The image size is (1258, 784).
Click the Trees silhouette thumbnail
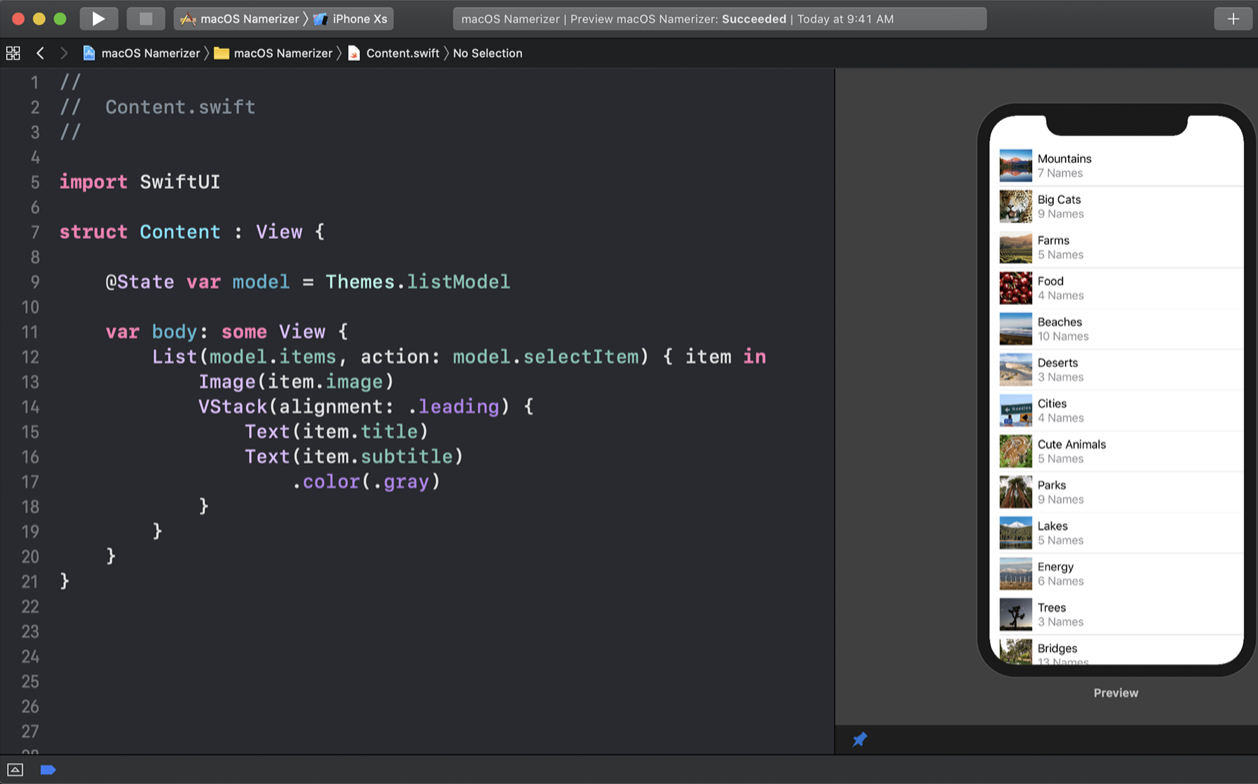tap(1016, 614)
